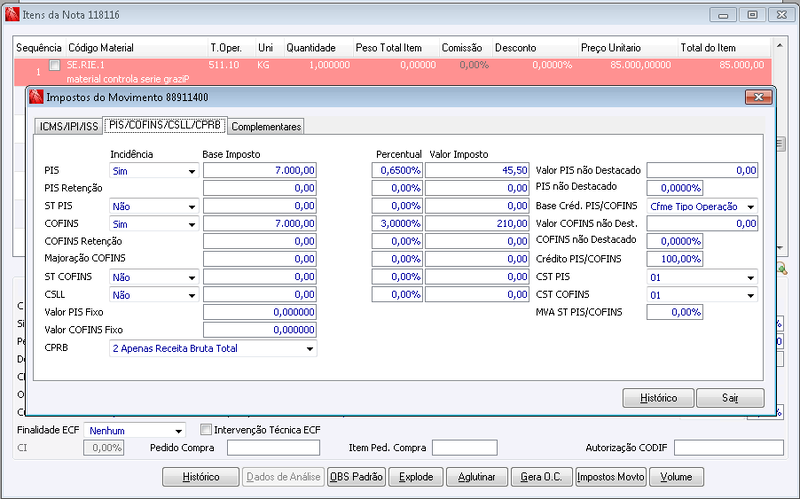Open Base Créd. PIS/COFINS dropdown
Screen dimensions: 800x499
pyautogui.click(x=702, y=206)
